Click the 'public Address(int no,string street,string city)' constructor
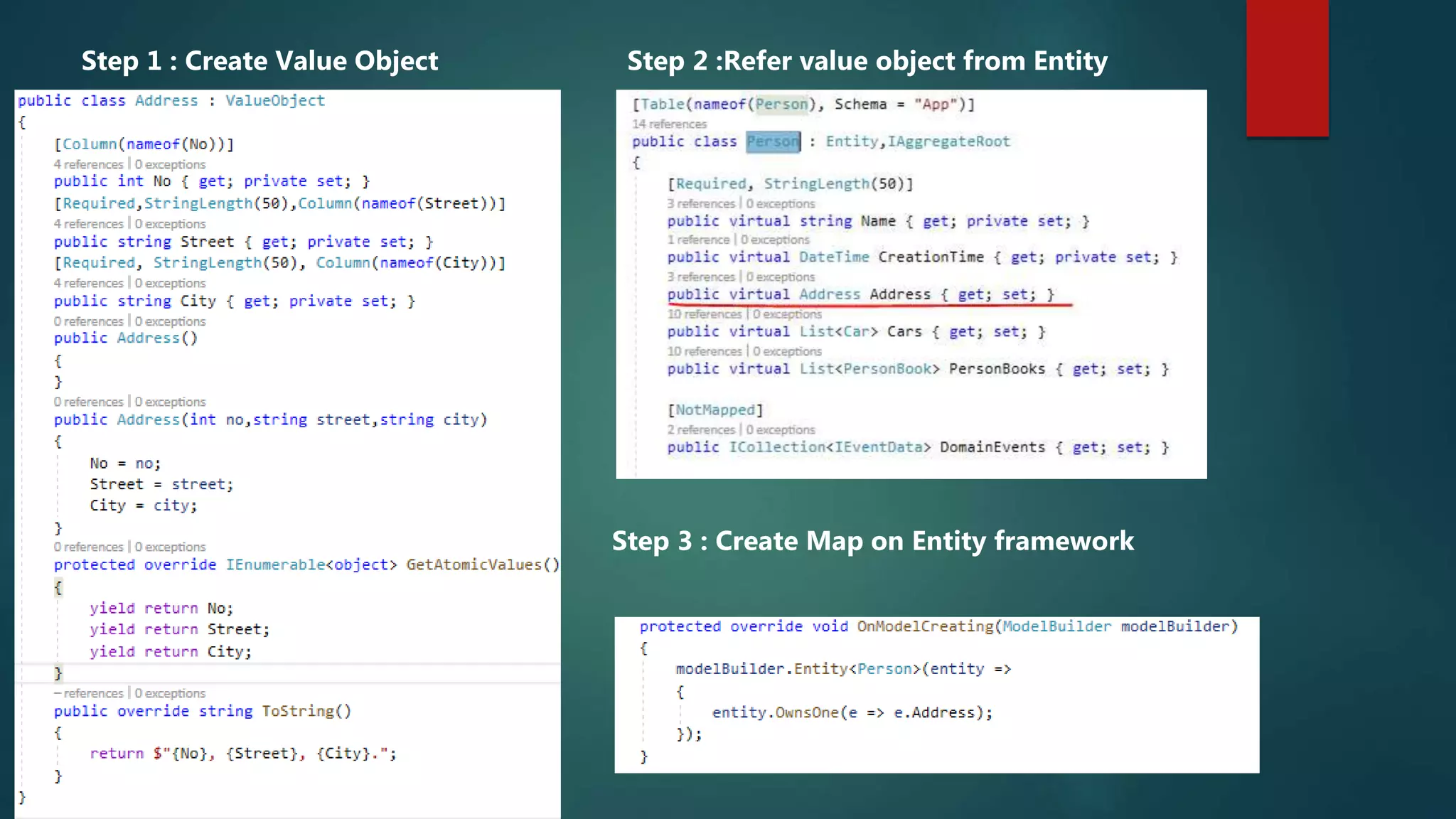The height and width of the screenshot is (819, 1456). click(x=271, y=420)
